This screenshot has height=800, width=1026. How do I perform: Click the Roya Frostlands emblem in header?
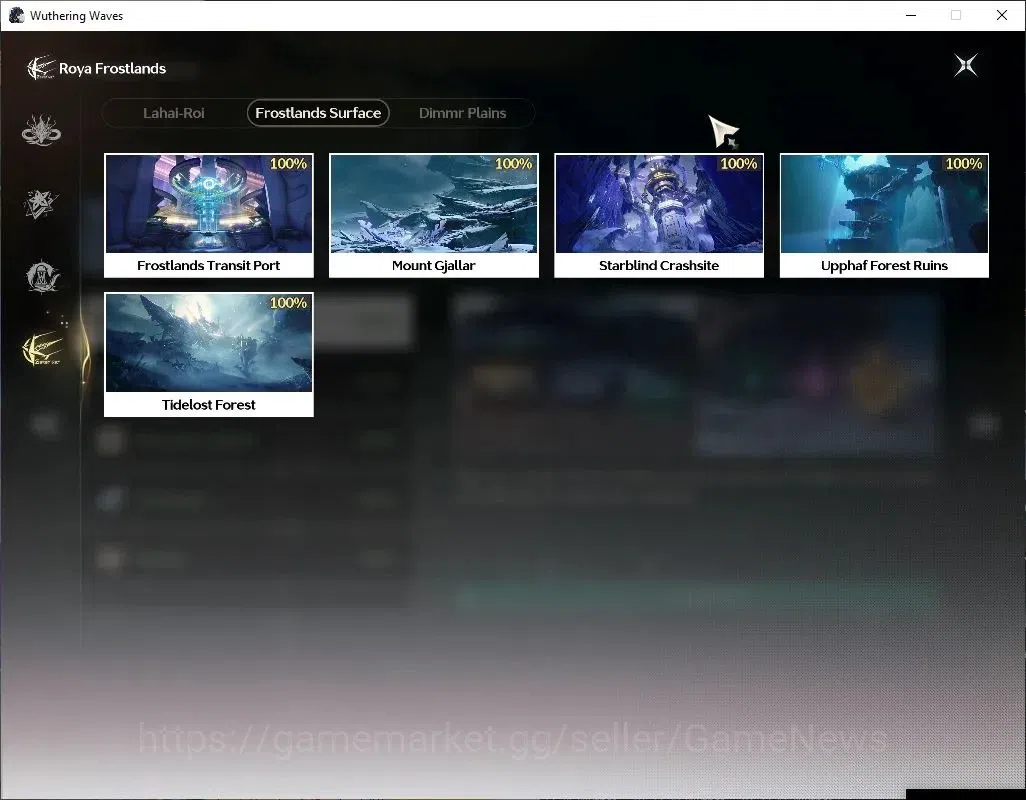pyautogui.click(x=40, y=68)
